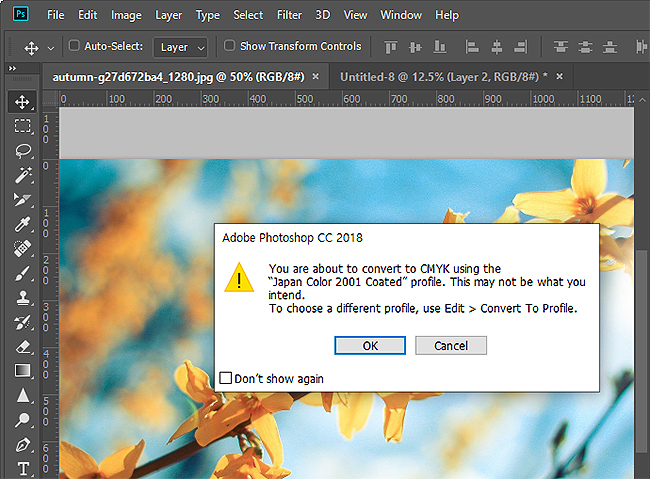Cancel the CMYK conversion dialog

point(451,345)
